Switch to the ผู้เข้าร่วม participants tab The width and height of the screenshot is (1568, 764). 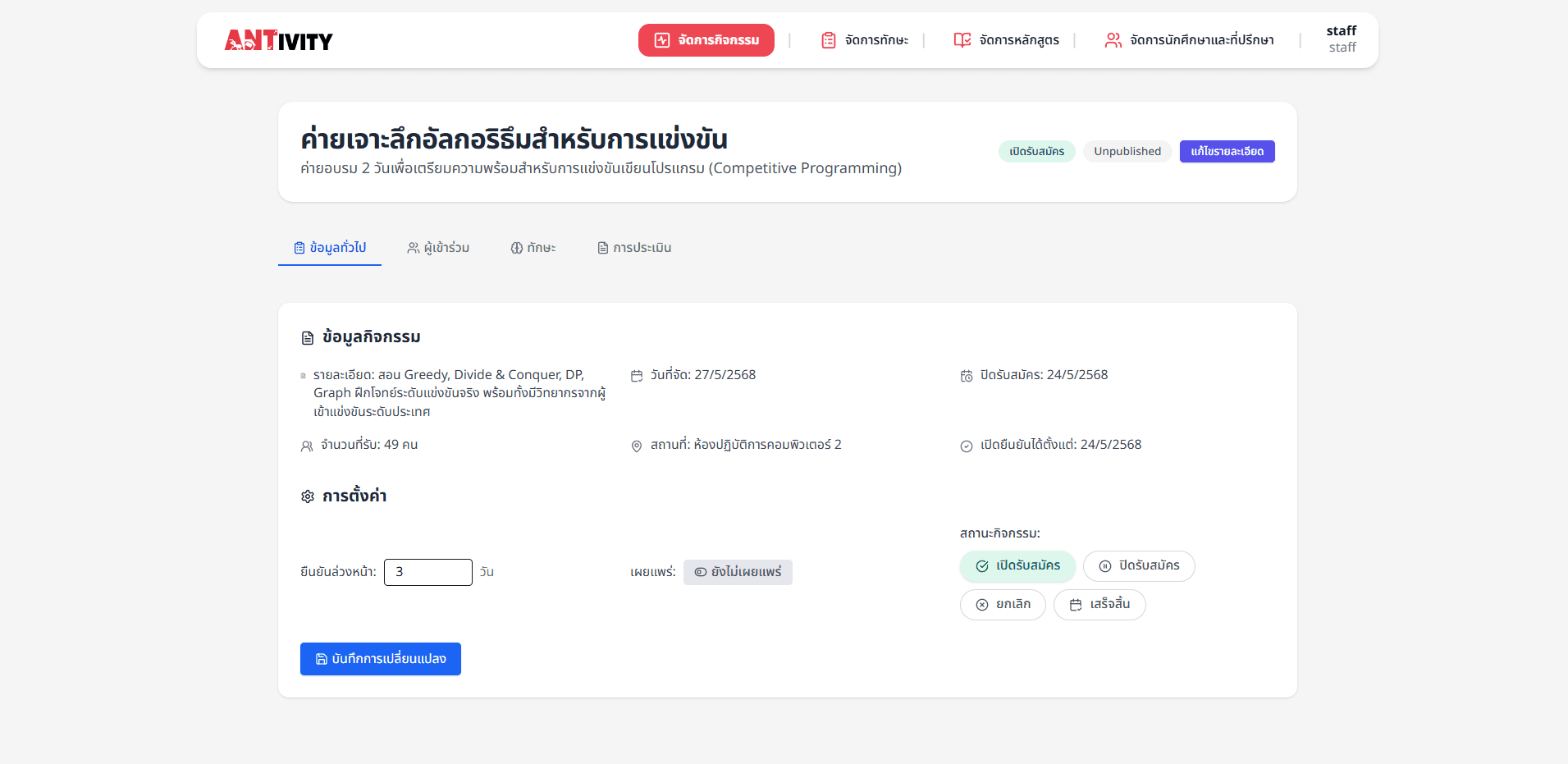click(x=438, y=248)
